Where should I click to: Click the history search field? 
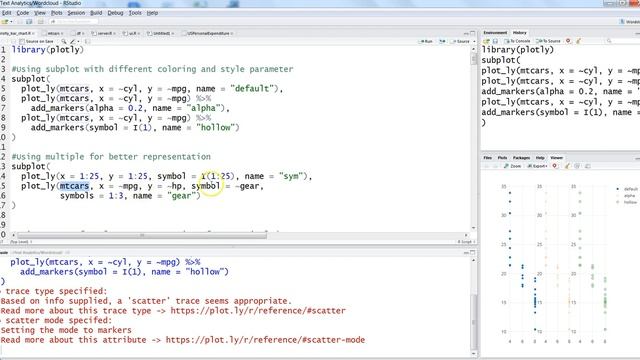point(622,41)
